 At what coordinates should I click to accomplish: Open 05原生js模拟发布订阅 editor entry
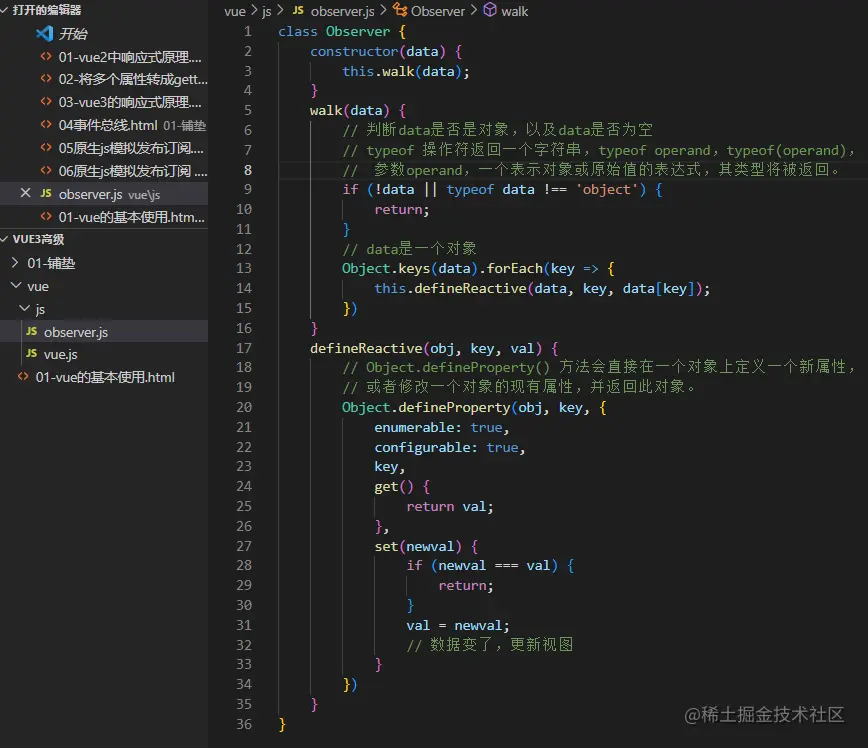tap(131, 148)
